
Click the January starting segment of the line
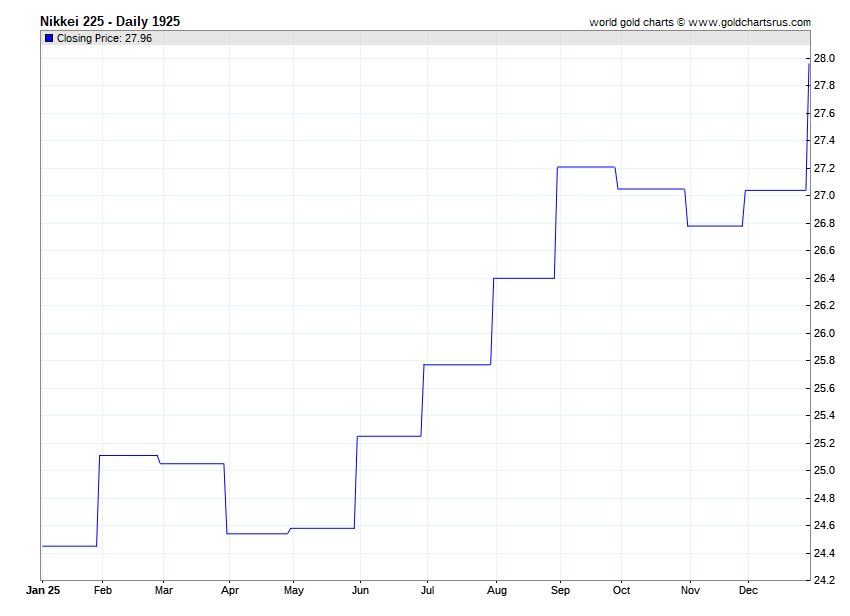coord(69,546)
